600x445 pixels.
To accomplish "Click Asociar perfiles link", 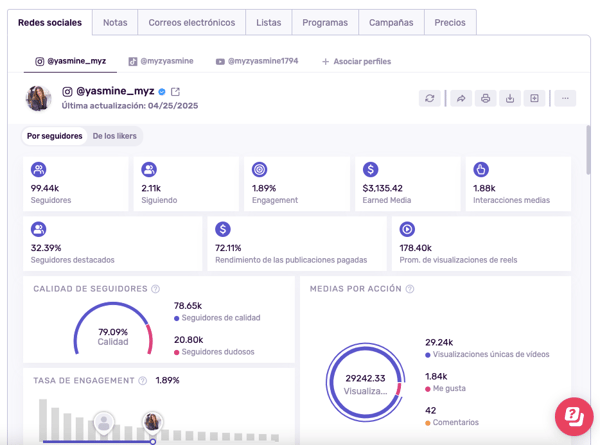I will point(356,62).
